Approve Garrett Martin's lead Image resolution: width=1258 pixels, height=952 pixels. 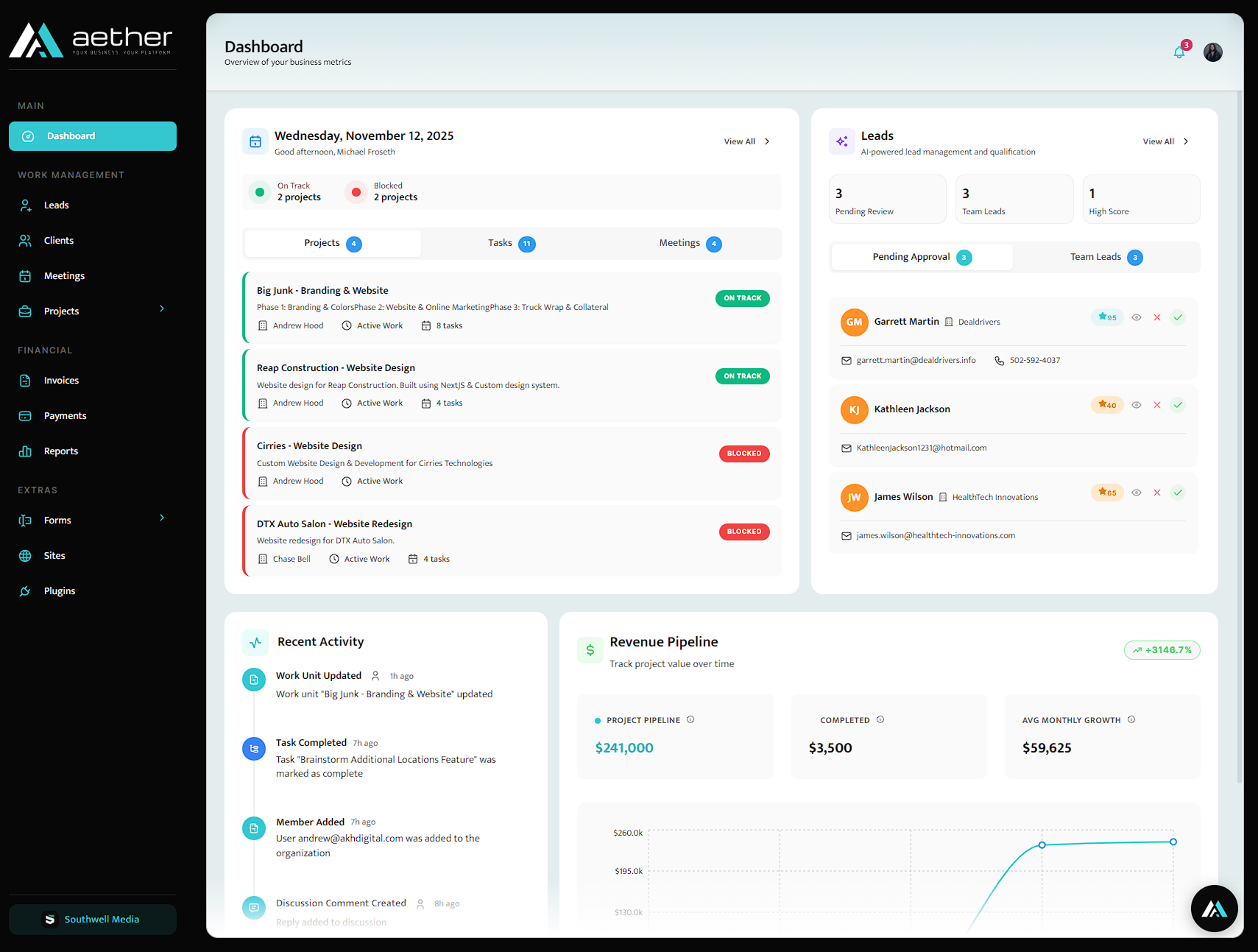pos(1178,317)
